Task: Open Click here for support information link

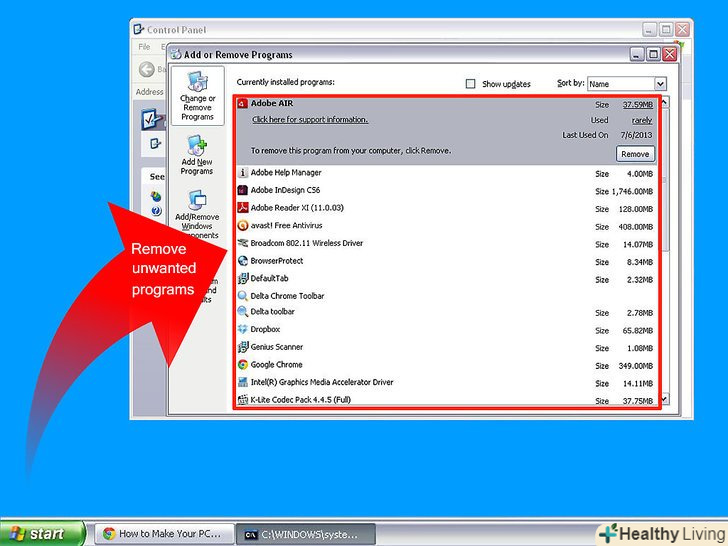Action: coord(310,120)
